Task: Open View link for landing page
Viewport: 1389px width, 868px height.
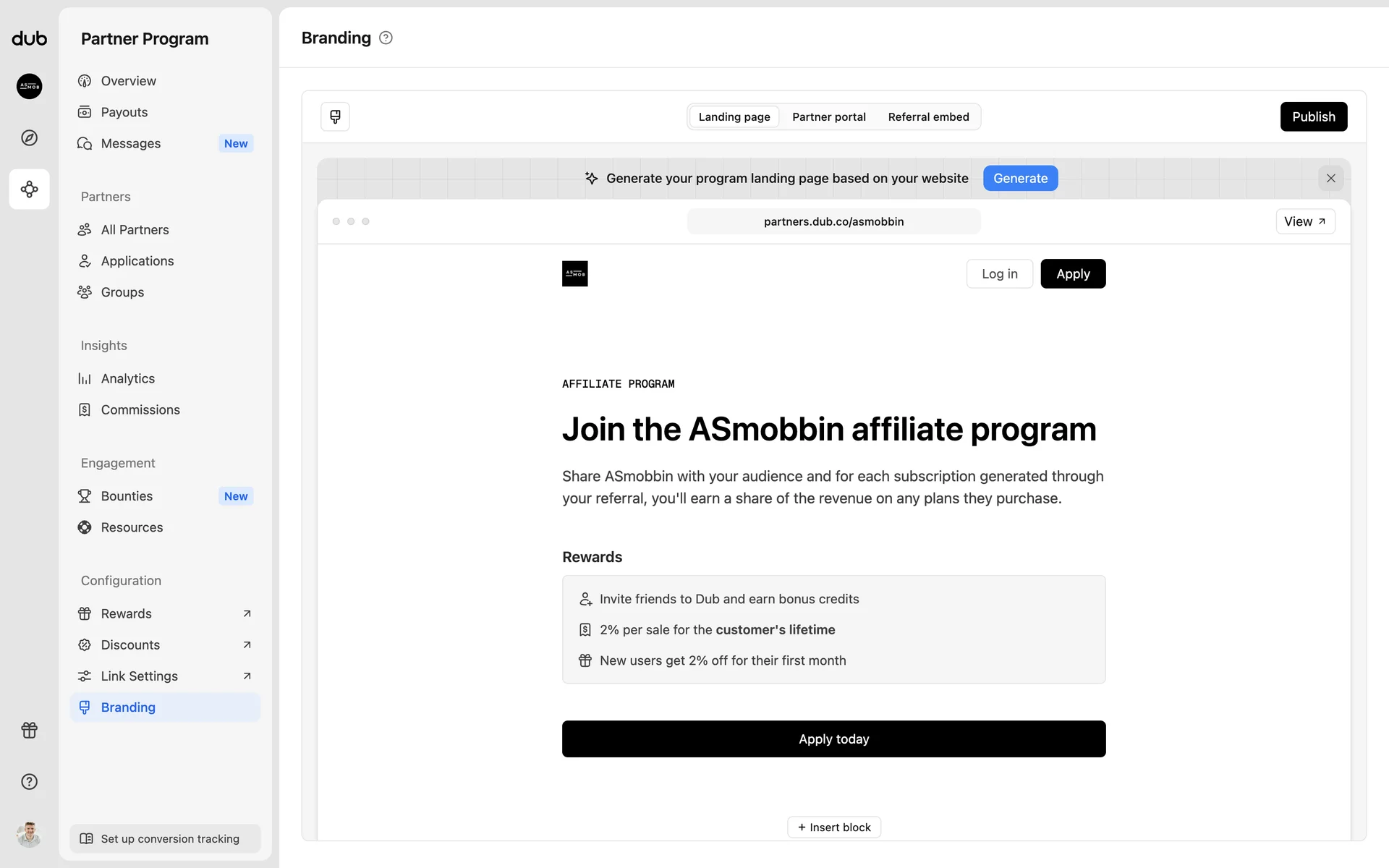Action: click(1304, 221)
